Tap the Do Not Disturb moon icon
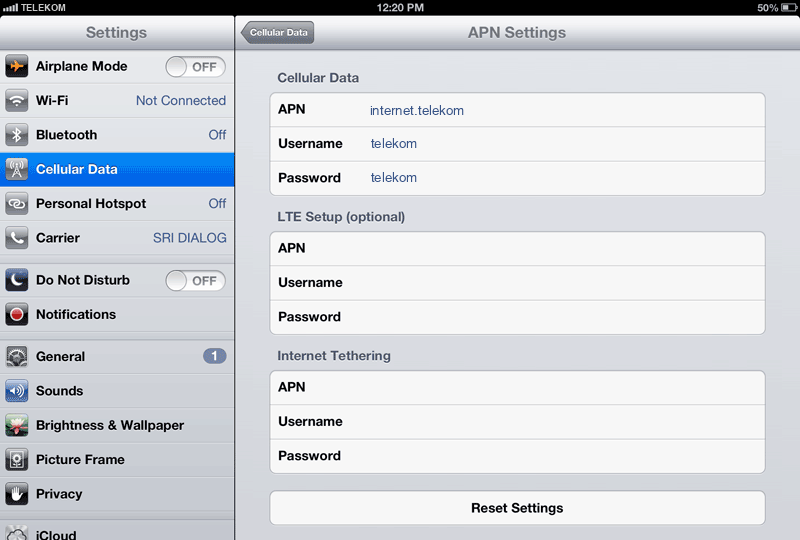 (16, 280)
